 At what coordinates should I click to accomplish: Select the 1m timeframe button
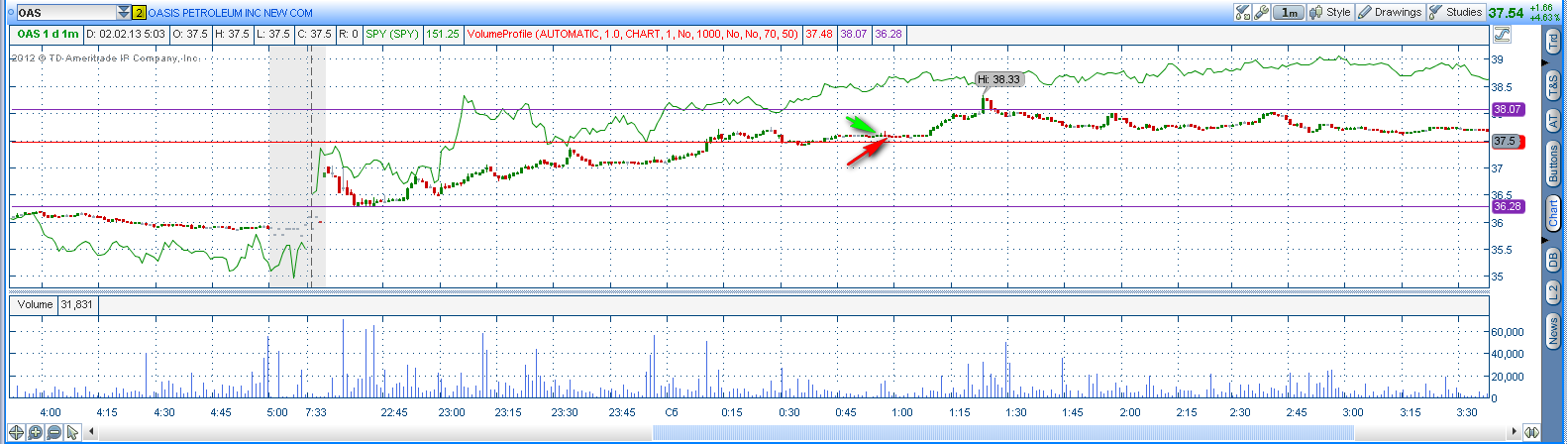[1288, 12]
